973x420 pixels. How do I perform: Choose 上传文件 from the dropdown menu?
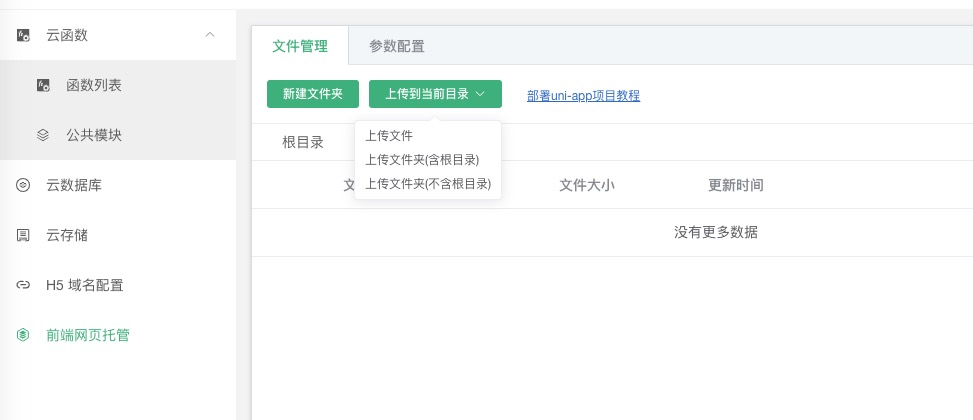(389, 136)
